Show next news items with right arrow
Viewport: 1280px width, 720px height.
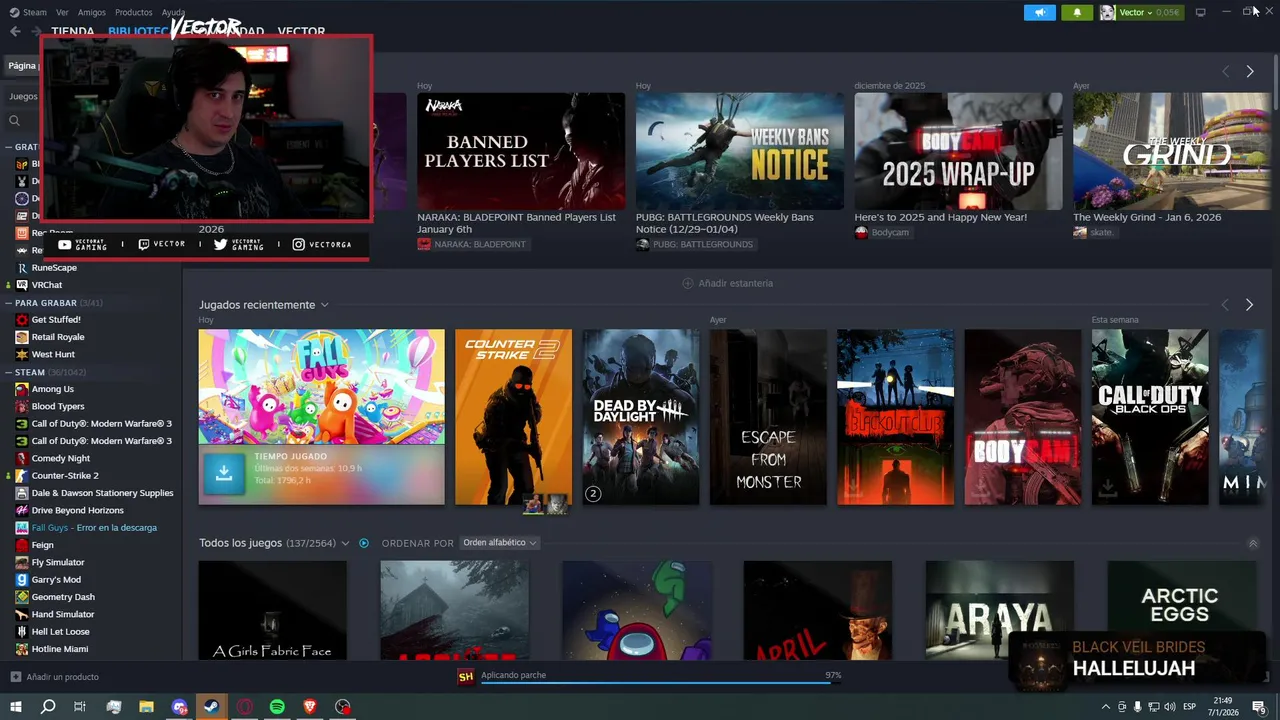[x=1250, y=72]
